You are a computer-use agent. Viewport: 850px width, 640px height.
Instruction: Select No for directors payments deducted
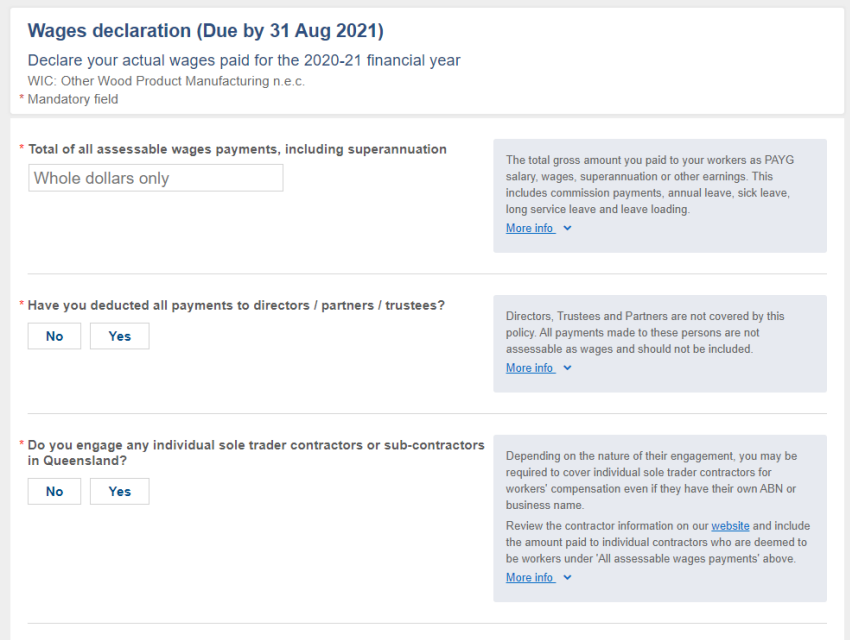(54, 336)
